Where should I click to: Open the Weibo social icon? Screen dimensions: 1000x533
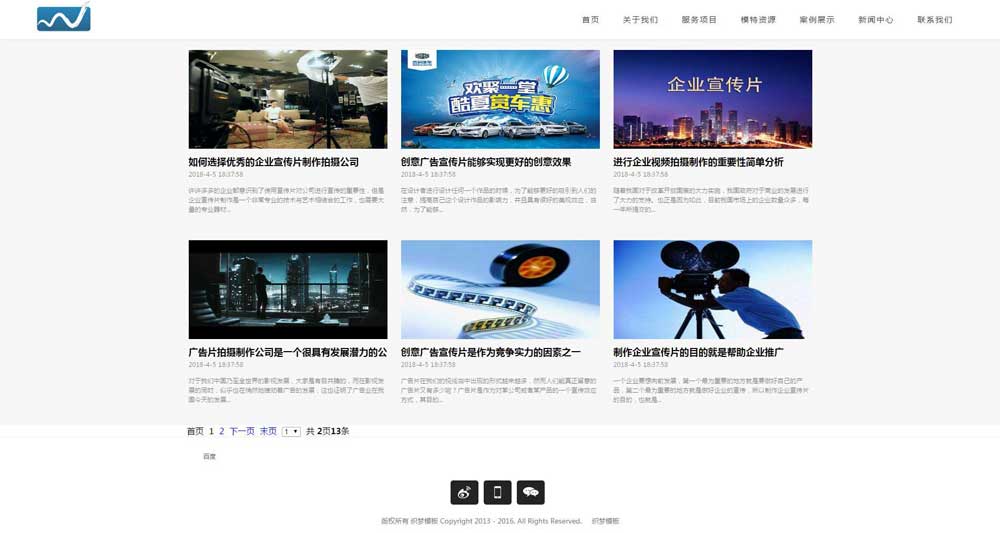[464, 492]
